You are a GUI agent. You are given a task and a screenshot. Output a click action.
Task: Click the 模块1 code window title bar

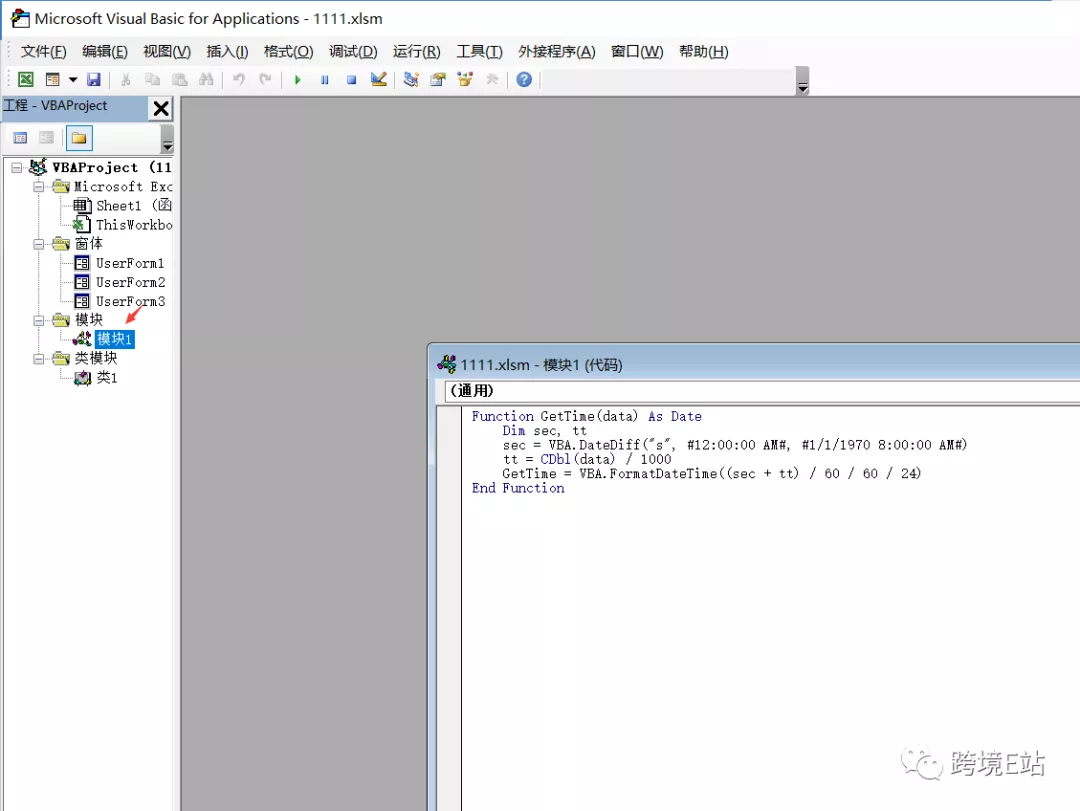[755, 365]
